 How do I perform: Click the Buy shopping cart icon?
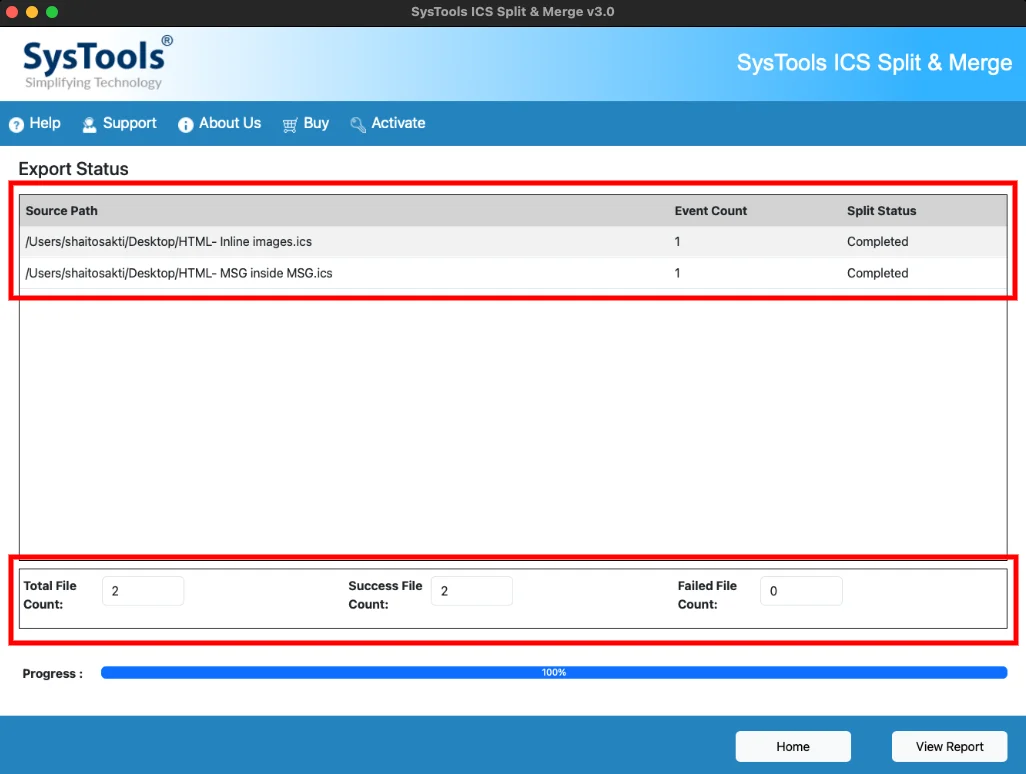(290, 124)
